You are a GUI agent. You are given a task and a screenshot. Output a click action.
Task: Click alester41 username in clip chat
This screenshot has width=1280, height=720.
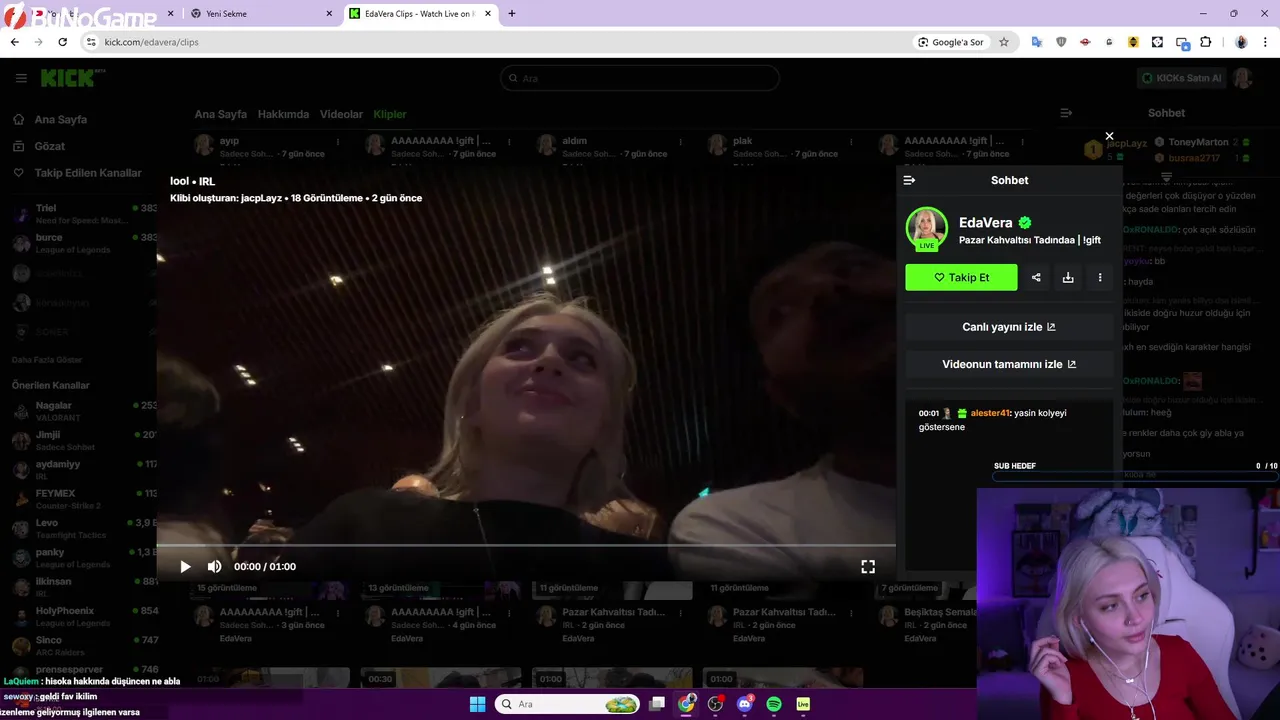990,413
